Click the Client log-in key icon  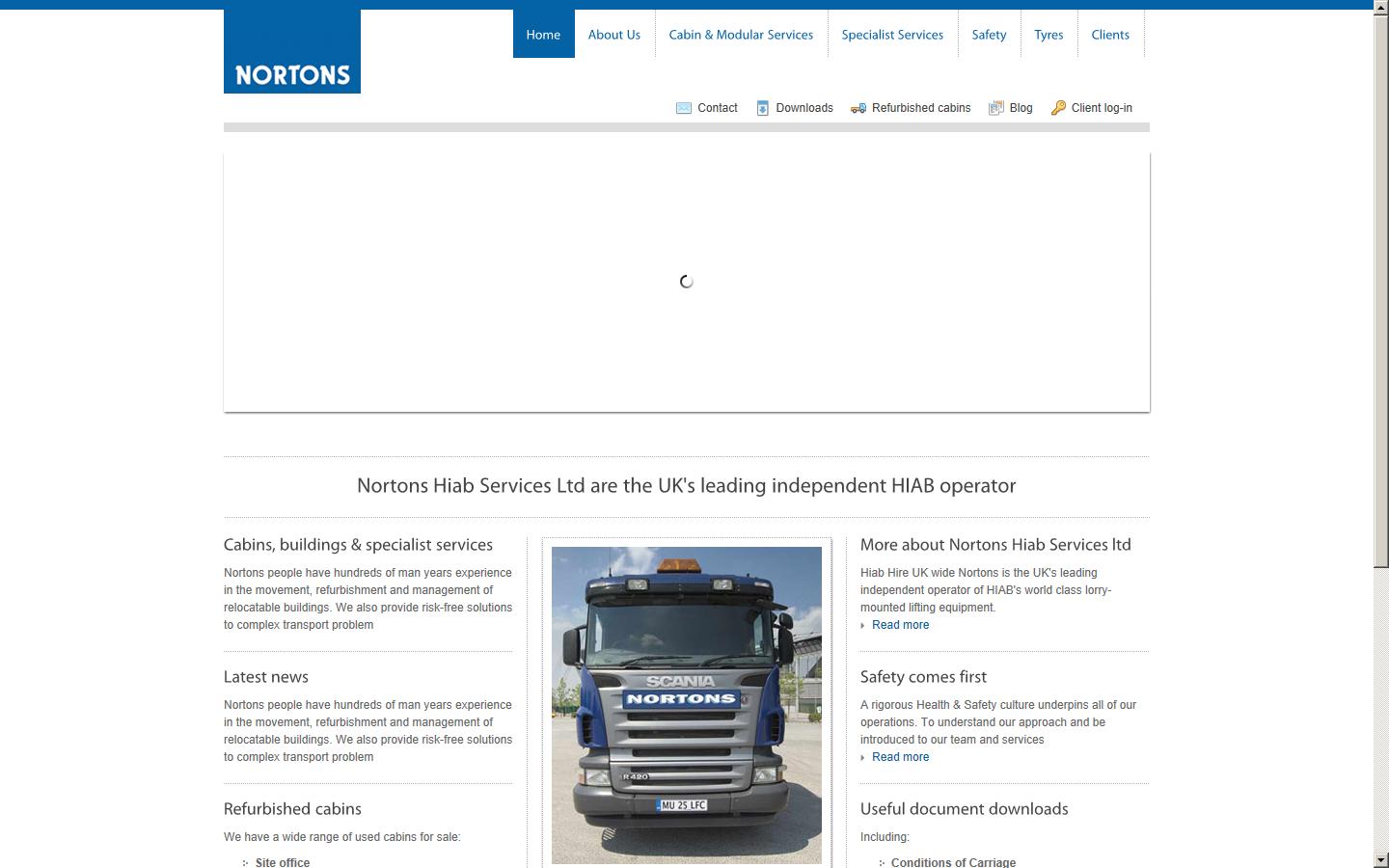click(x=1059, y=107)
